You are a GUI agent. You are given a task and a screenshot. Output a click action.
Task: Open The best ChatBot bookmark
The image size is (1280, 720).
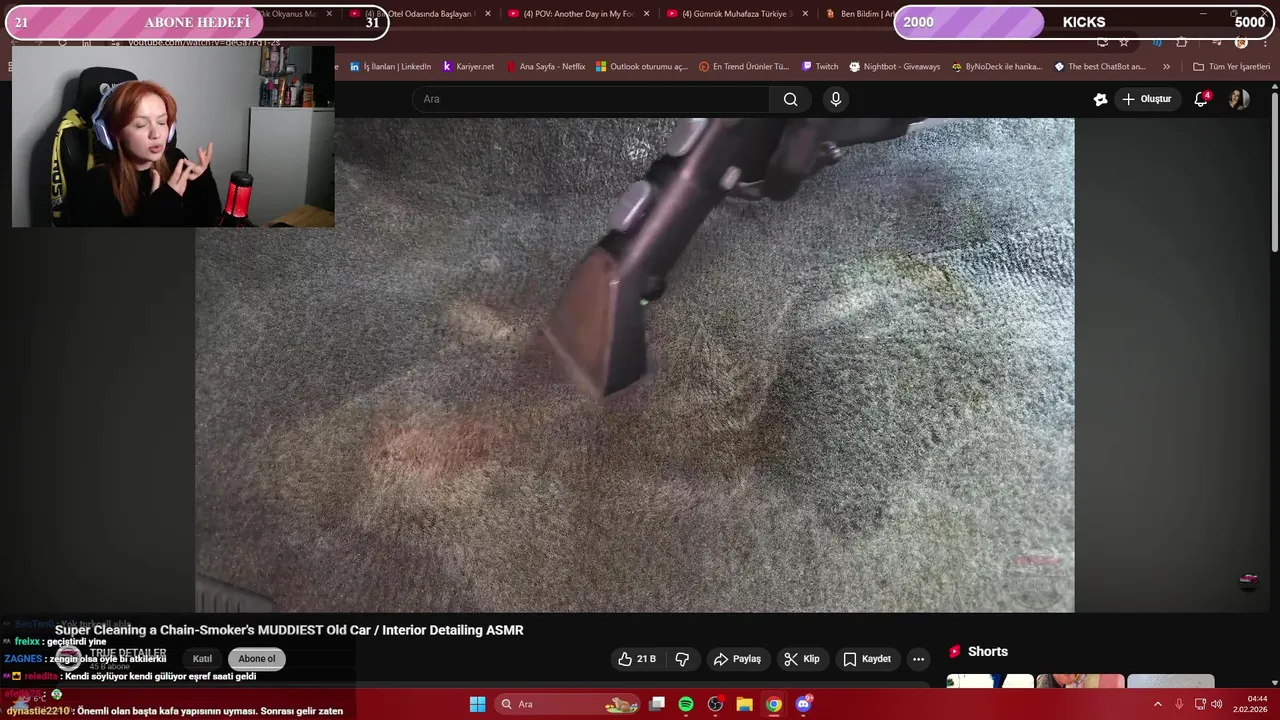tap(1099, 67)
